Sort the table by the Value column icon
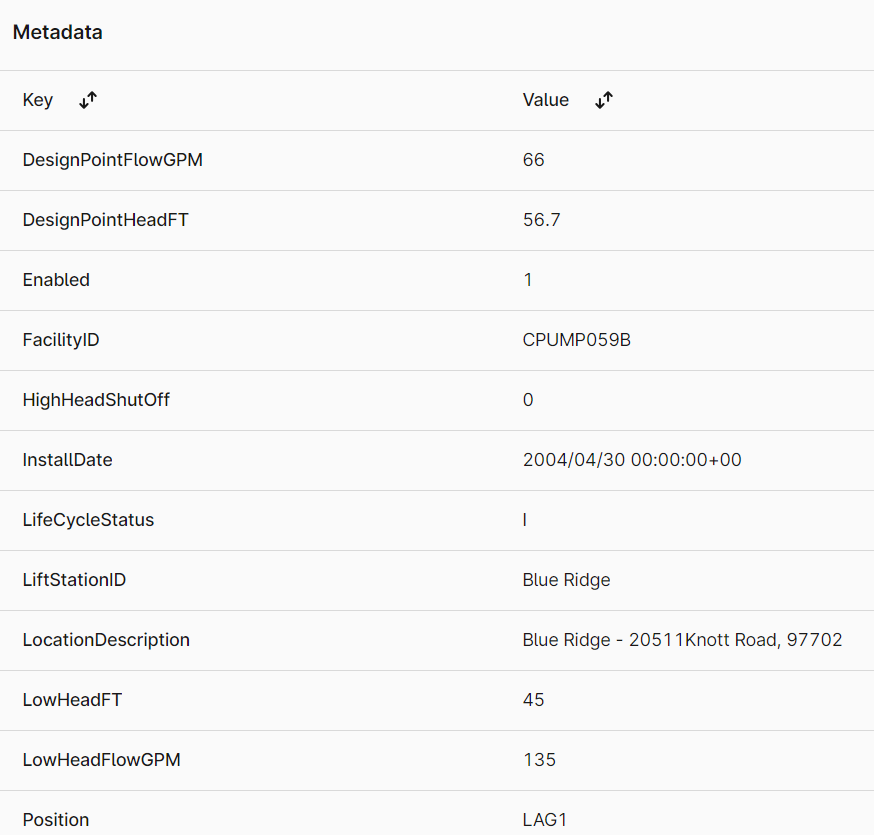 (x=604, y=100)
